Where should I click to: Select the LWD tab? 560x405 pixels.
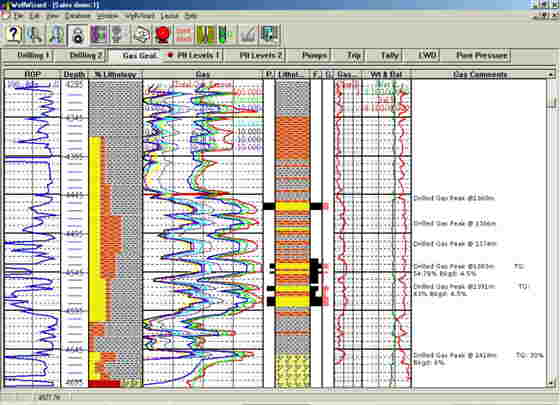(x=428, y=55)
